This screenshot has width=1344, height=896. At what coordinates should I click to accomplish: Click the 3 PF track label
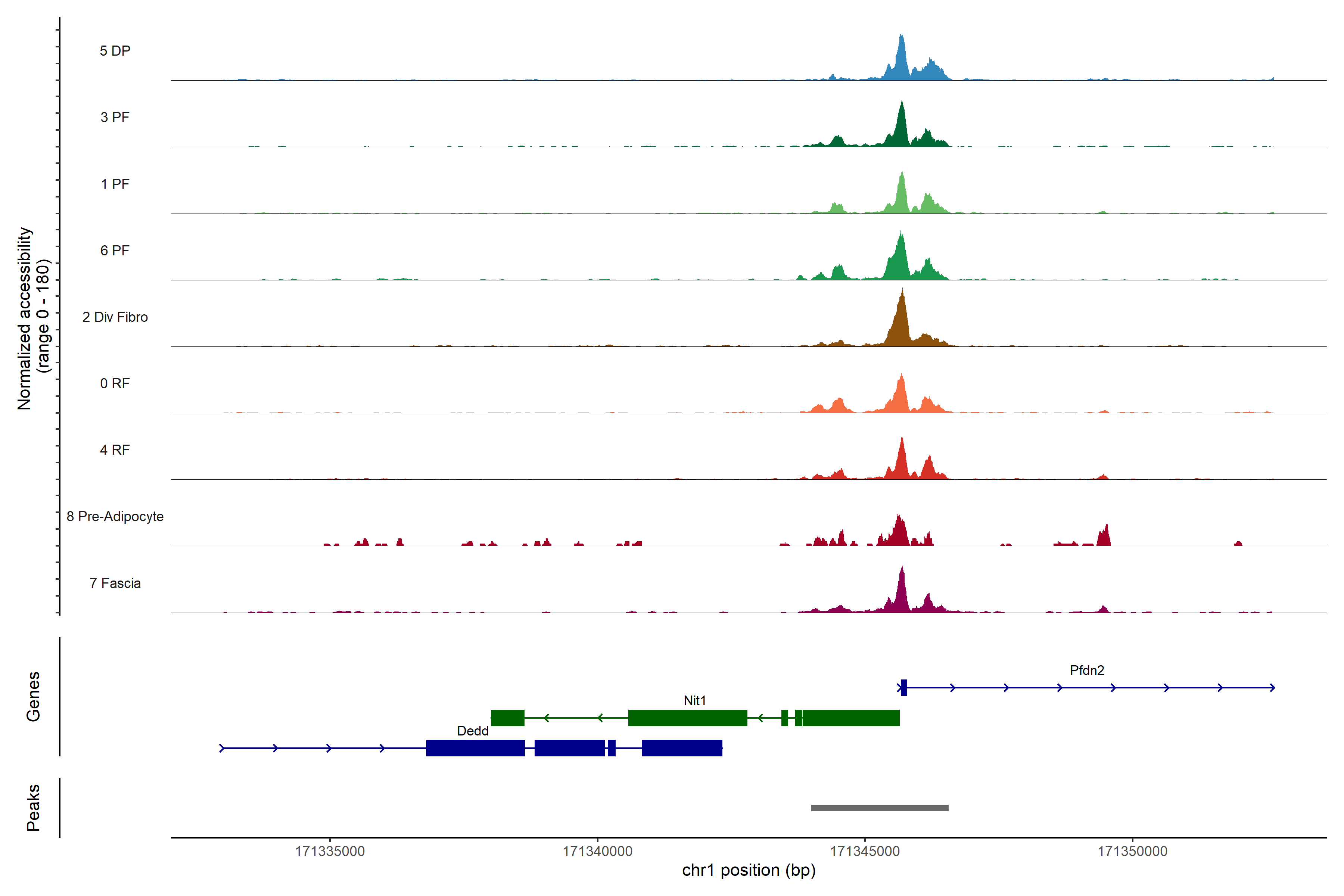[115, 117]
